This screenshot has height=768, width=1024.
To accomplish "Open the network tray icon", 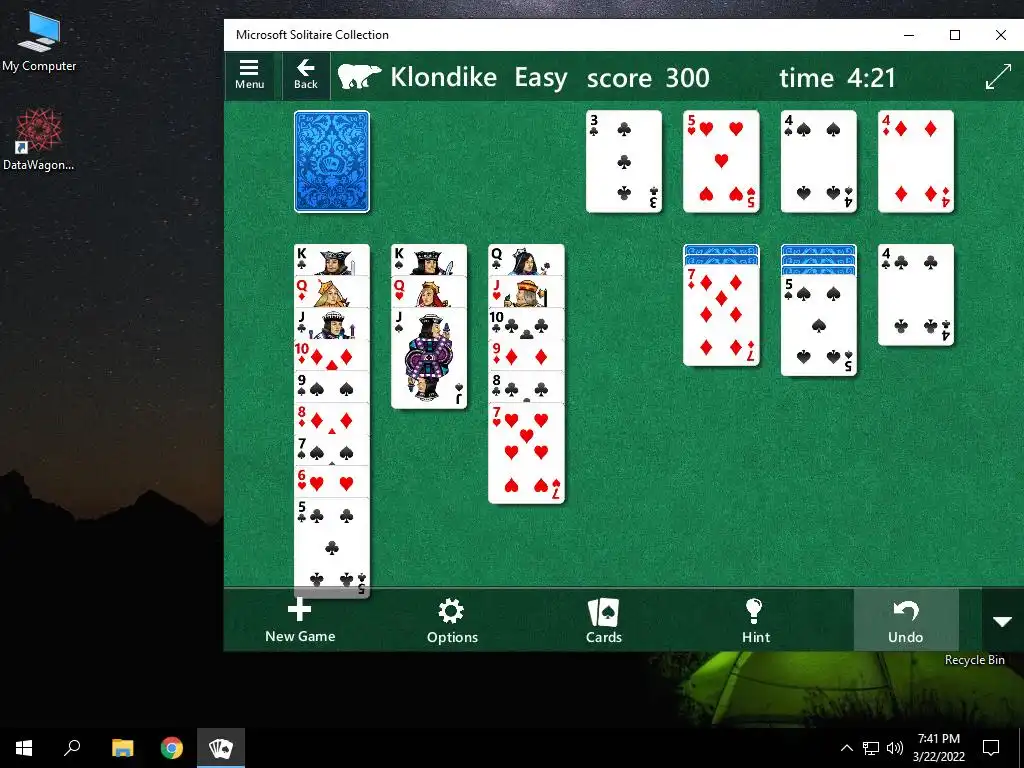I will coord(871,748).
